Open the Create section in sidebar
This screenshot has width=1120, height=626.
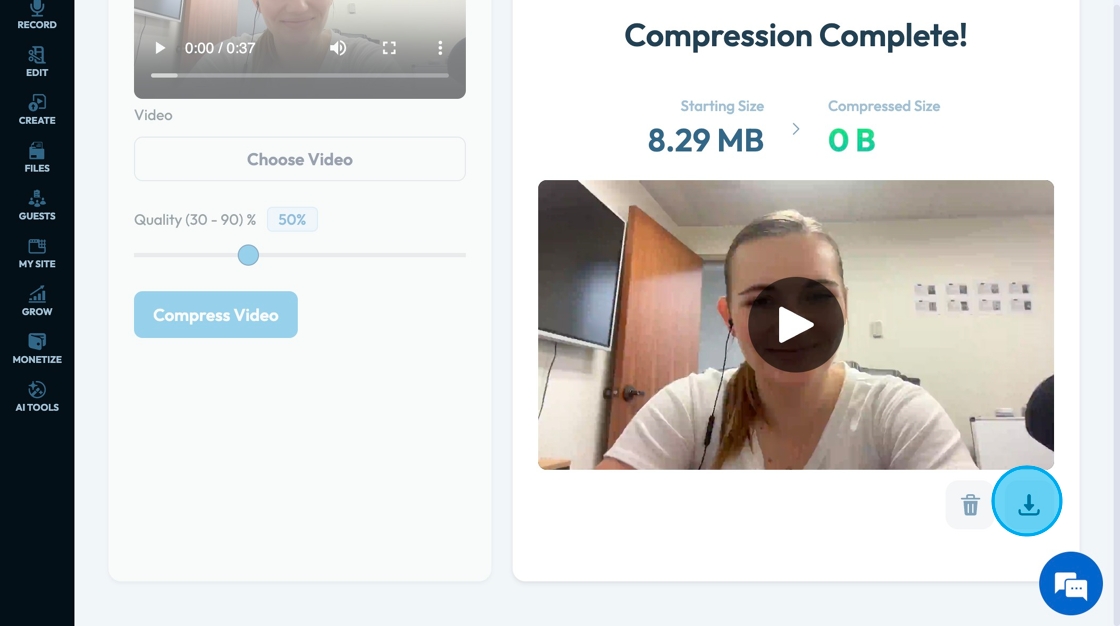(x=36, y=110)
